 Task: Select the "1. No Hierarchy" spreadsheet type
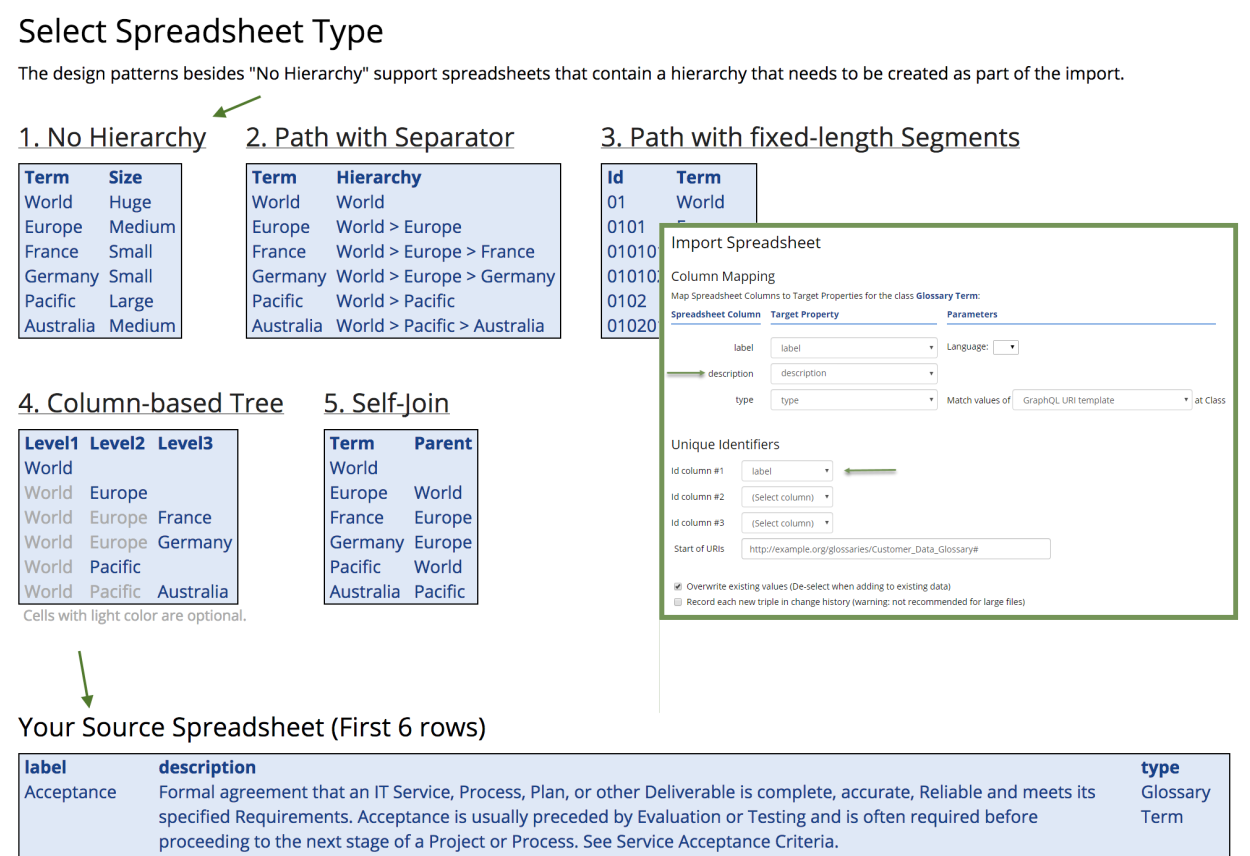pyautogui.click(x=112, y=138)
